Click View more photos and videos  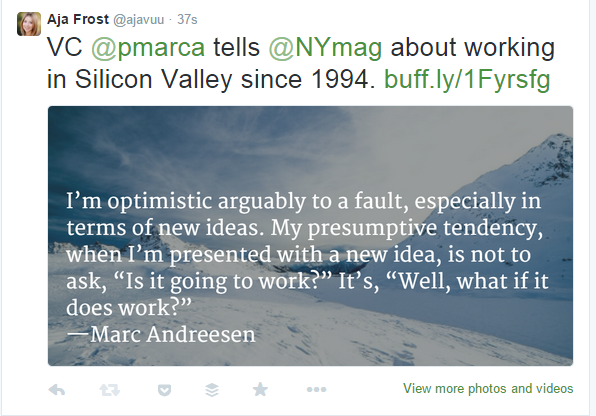pos(488,389)
